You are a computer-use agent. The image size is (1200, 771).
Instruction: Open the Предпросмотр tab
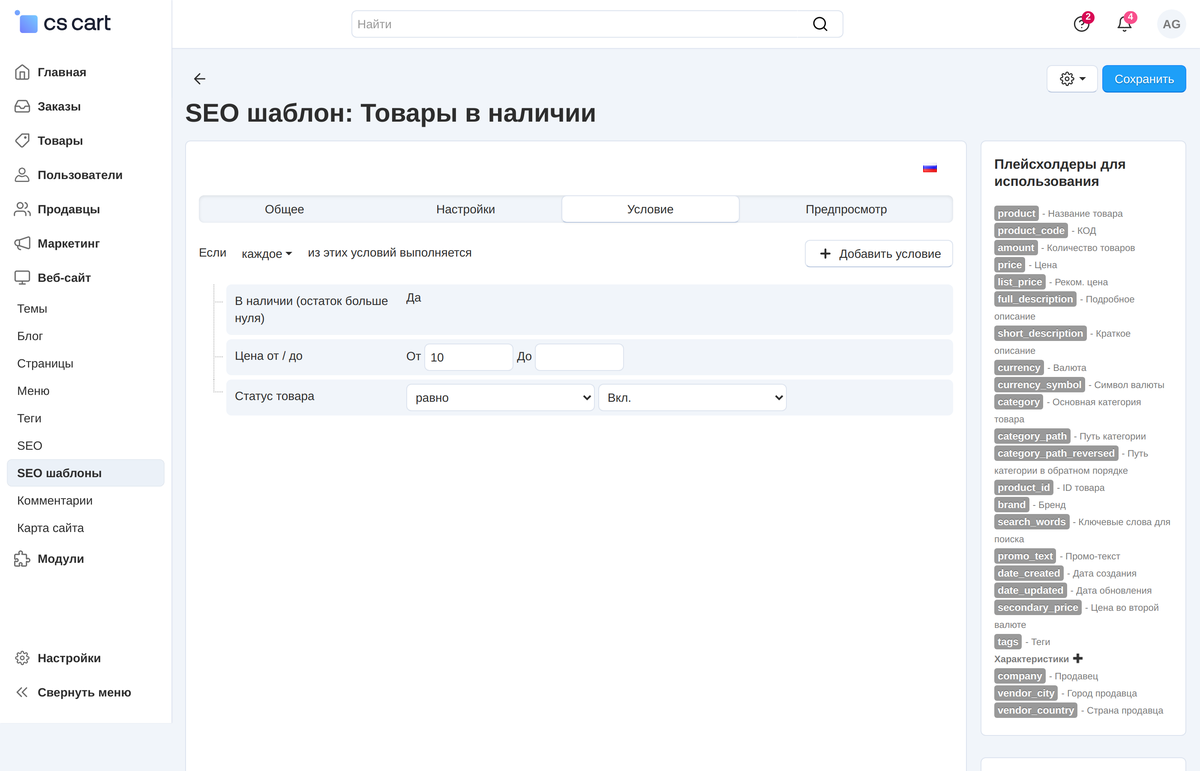click(846, 209)
